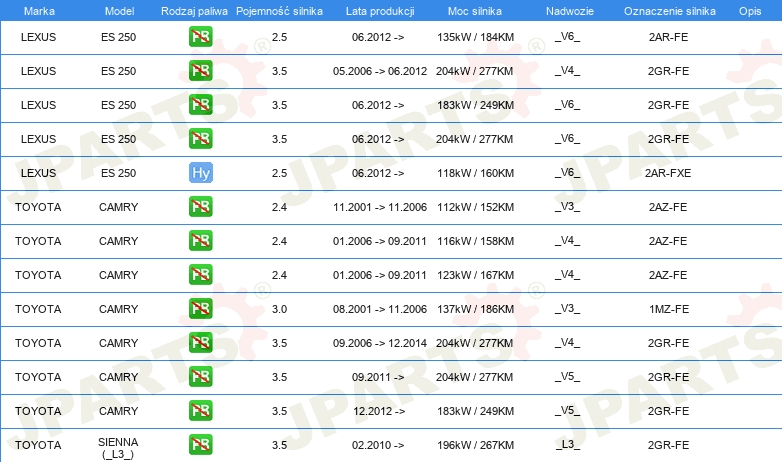
Task: Select the 1MZ-FE engine code cell
Action: (669, 309)
